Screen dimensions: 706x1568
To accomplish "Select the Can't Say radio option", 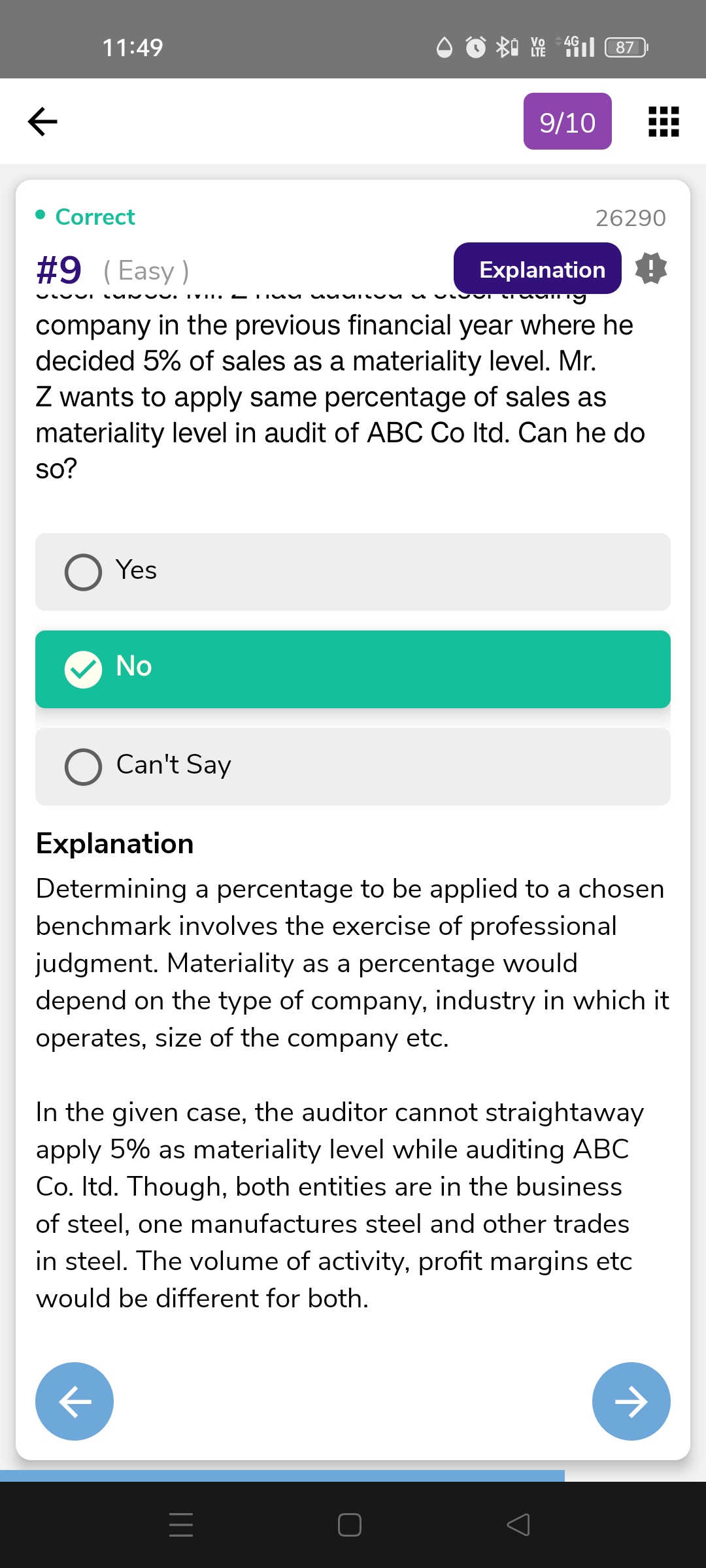I will pos(84,766).
